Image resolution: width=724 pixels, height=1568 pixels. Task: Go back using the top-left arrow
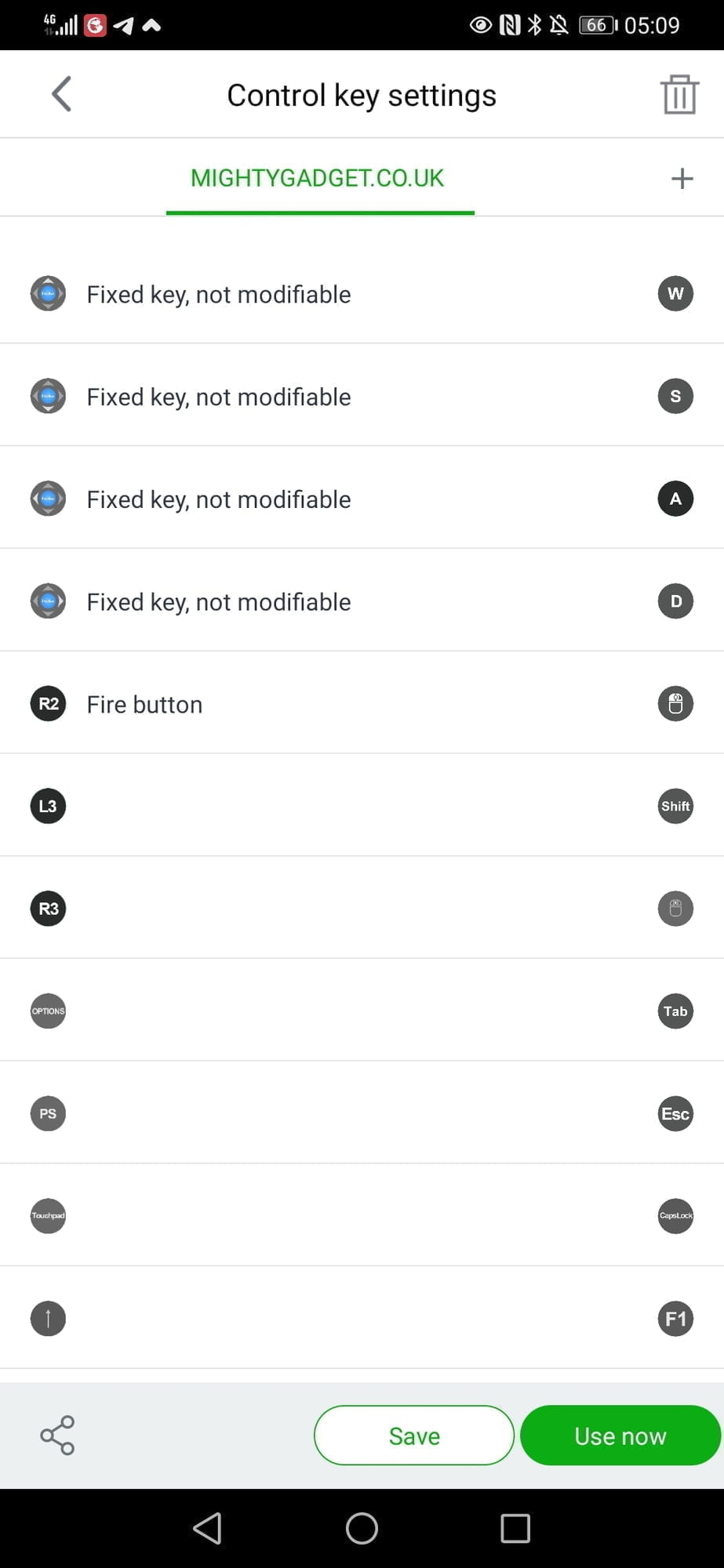pyautogui.click(x=62, y=95)
